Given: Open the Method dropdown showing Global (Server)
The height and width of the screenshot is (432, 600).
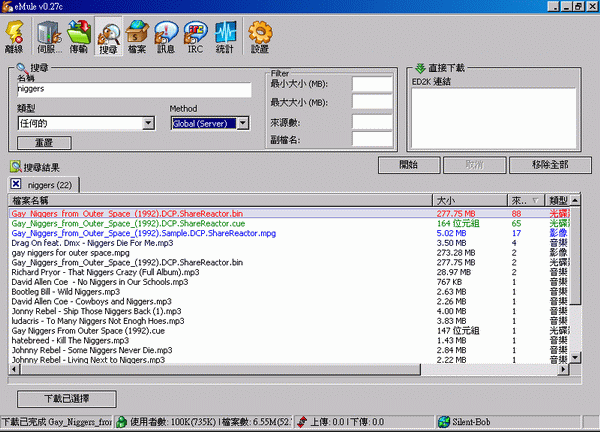Looking at the screenshot, I should tap(243, 123).
